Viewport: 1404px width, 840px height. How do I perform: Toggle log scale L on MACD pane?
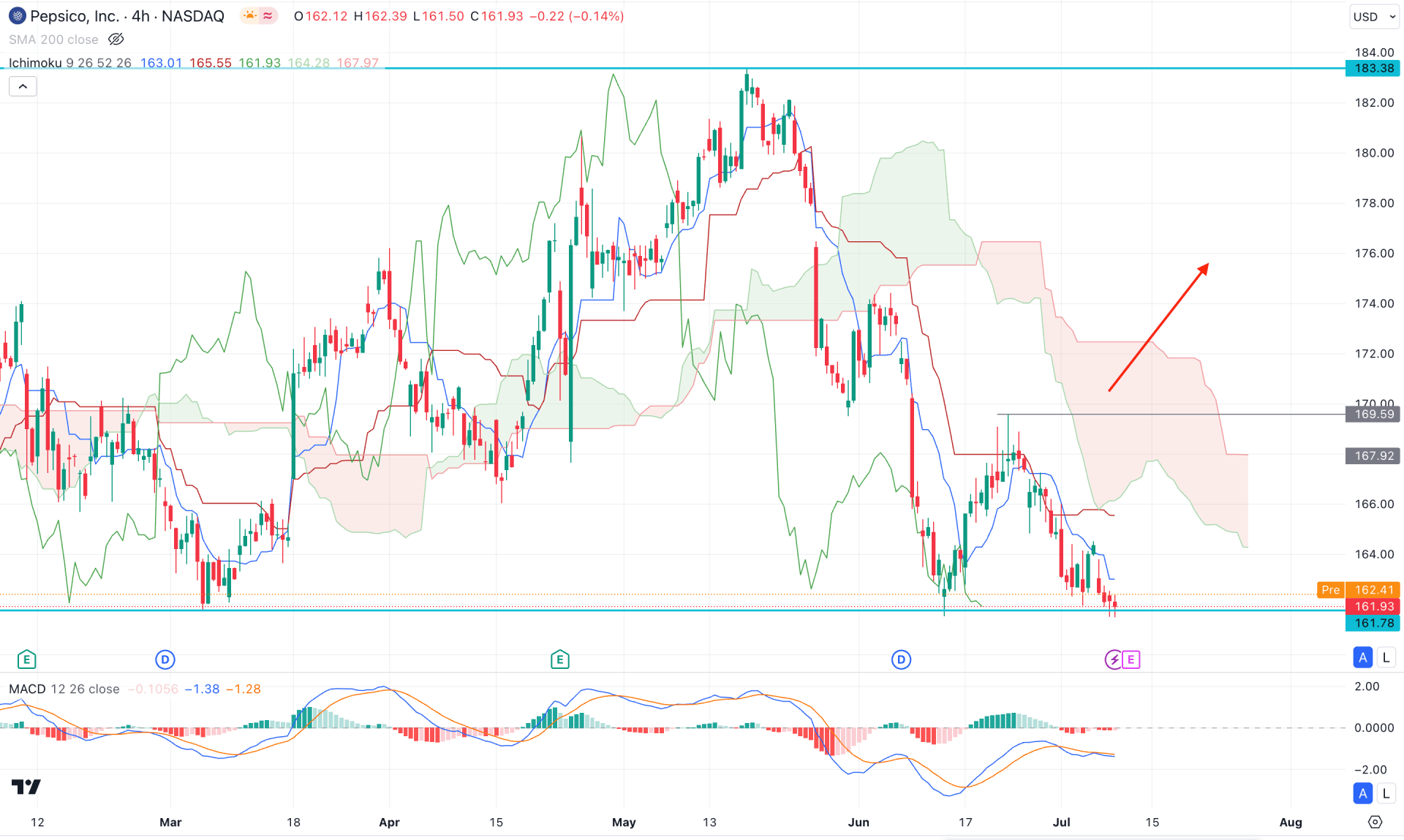(x=1386, y=793)
